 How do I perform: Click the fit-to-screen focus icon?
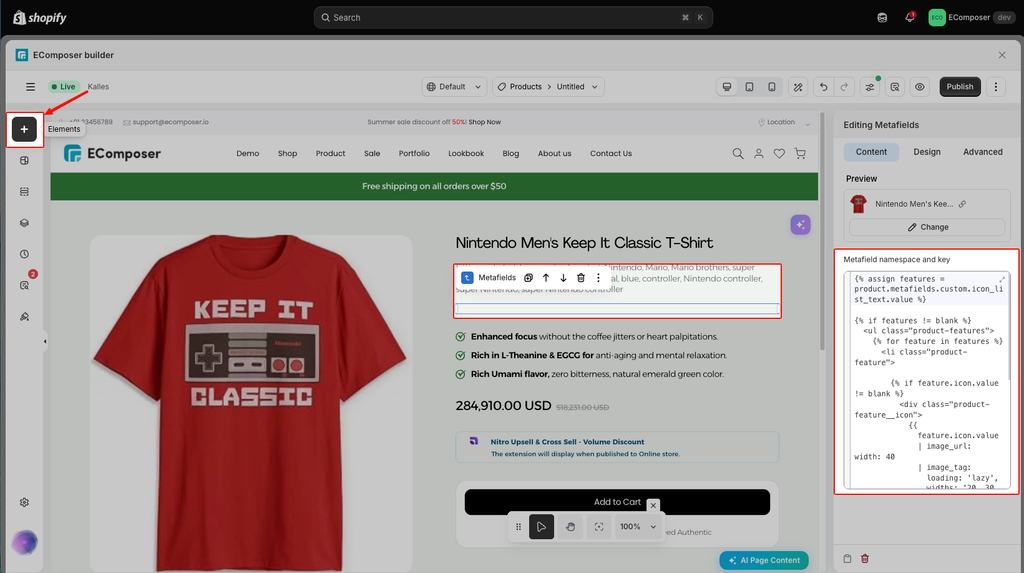point(599,527)
